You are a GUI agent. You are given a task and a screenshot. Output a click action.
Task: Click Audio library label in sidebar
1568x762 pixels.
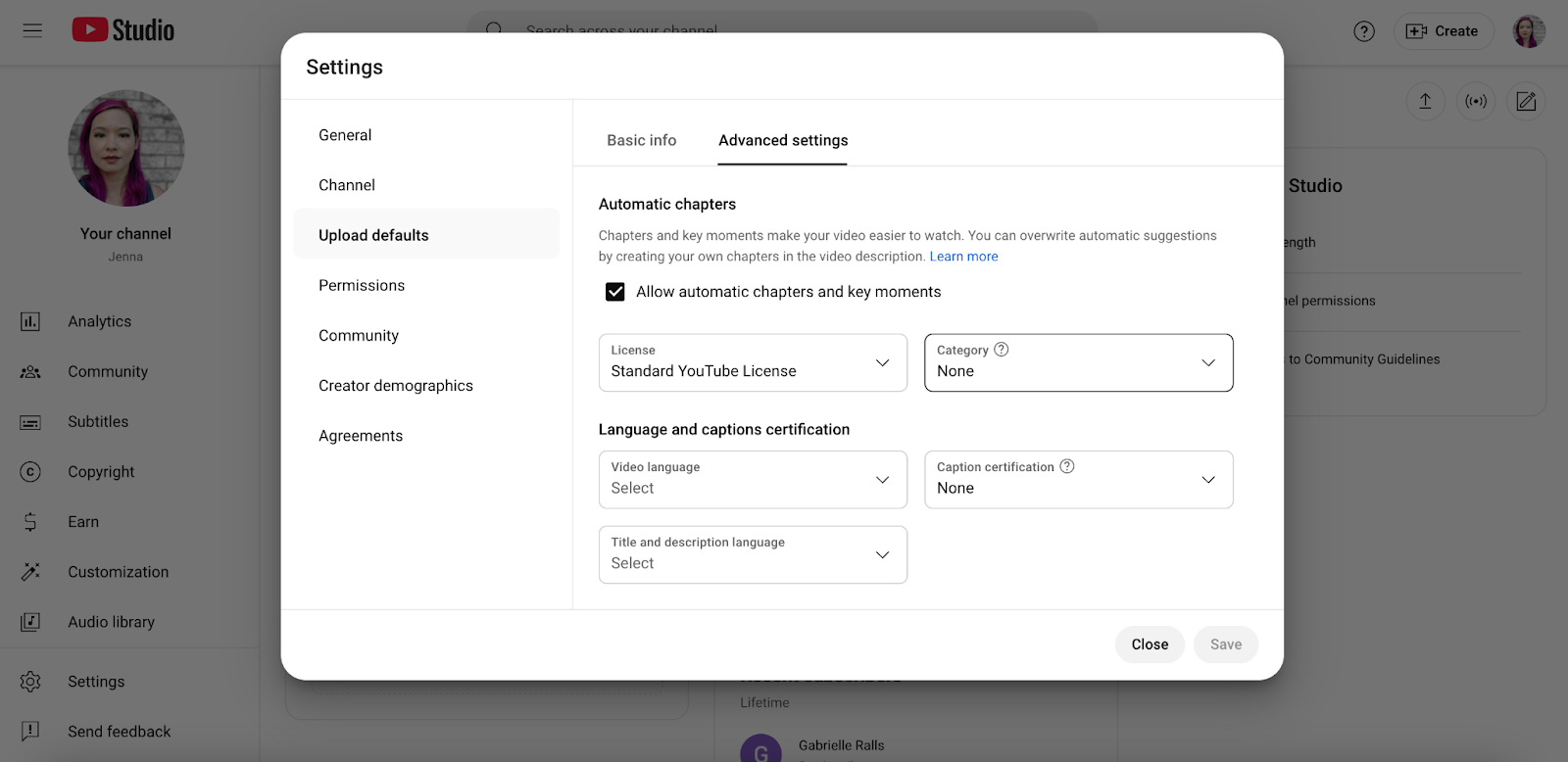click(x=111, y=622)
